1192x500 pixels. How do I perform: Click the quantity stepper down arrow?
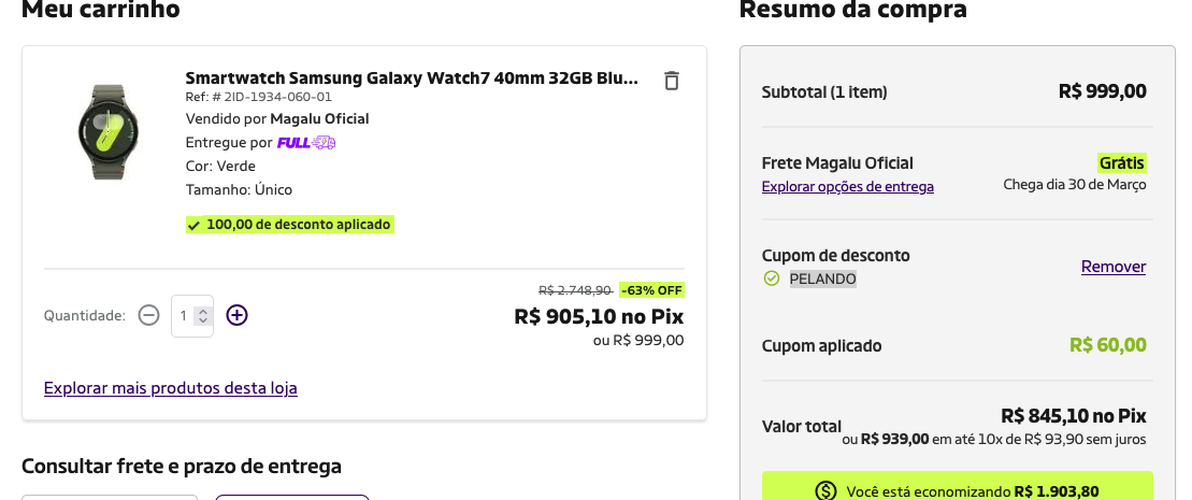tap(202, 320)
